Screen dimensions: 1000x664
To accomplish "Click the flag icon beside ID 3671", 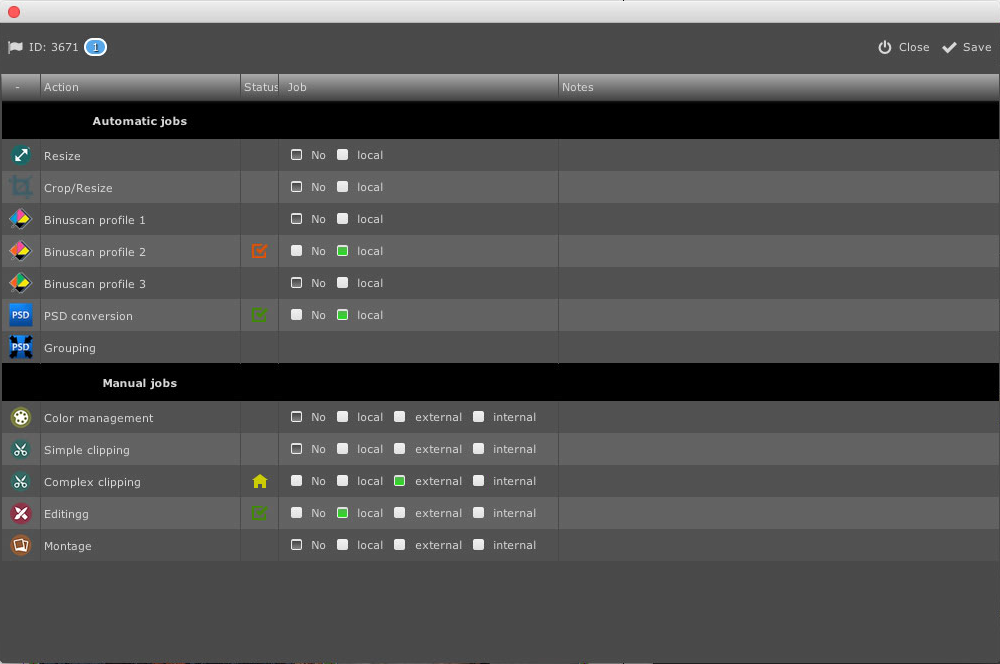I will click(x=16, y=47).
